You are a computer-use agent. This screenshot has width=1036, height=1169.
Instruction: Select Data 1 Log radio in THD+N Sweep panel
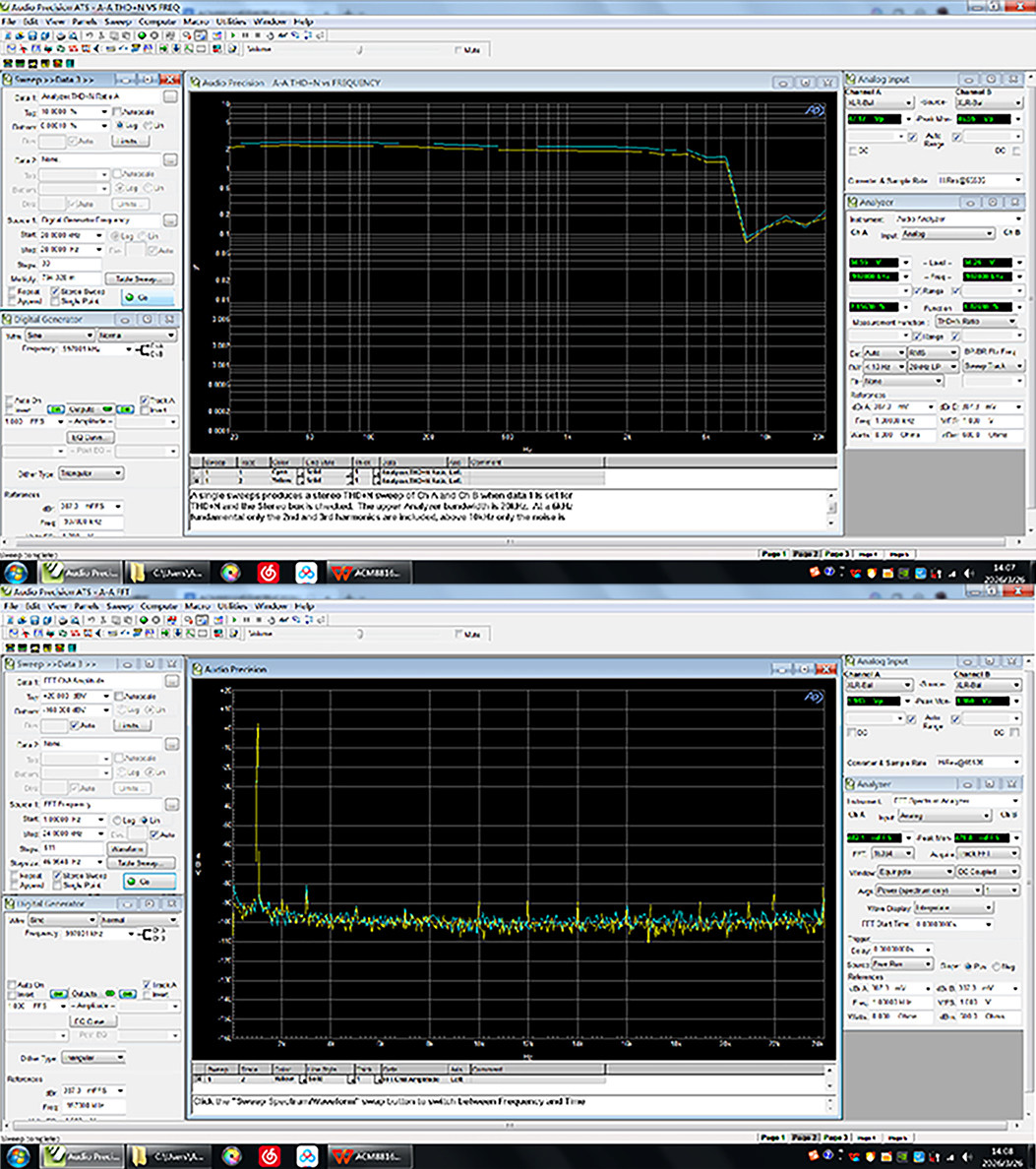coord(120,125)
